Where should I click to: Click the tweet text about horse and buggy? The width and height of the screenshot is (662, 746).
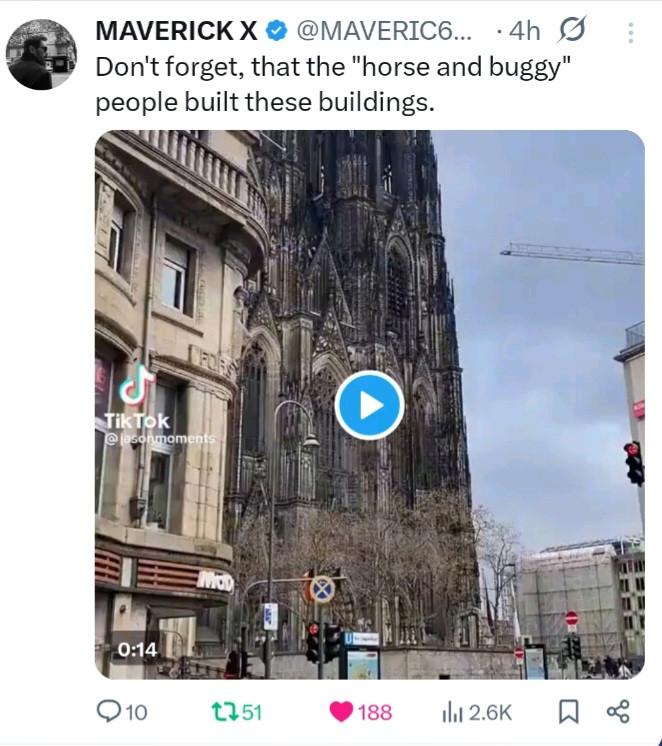(333, 84)
